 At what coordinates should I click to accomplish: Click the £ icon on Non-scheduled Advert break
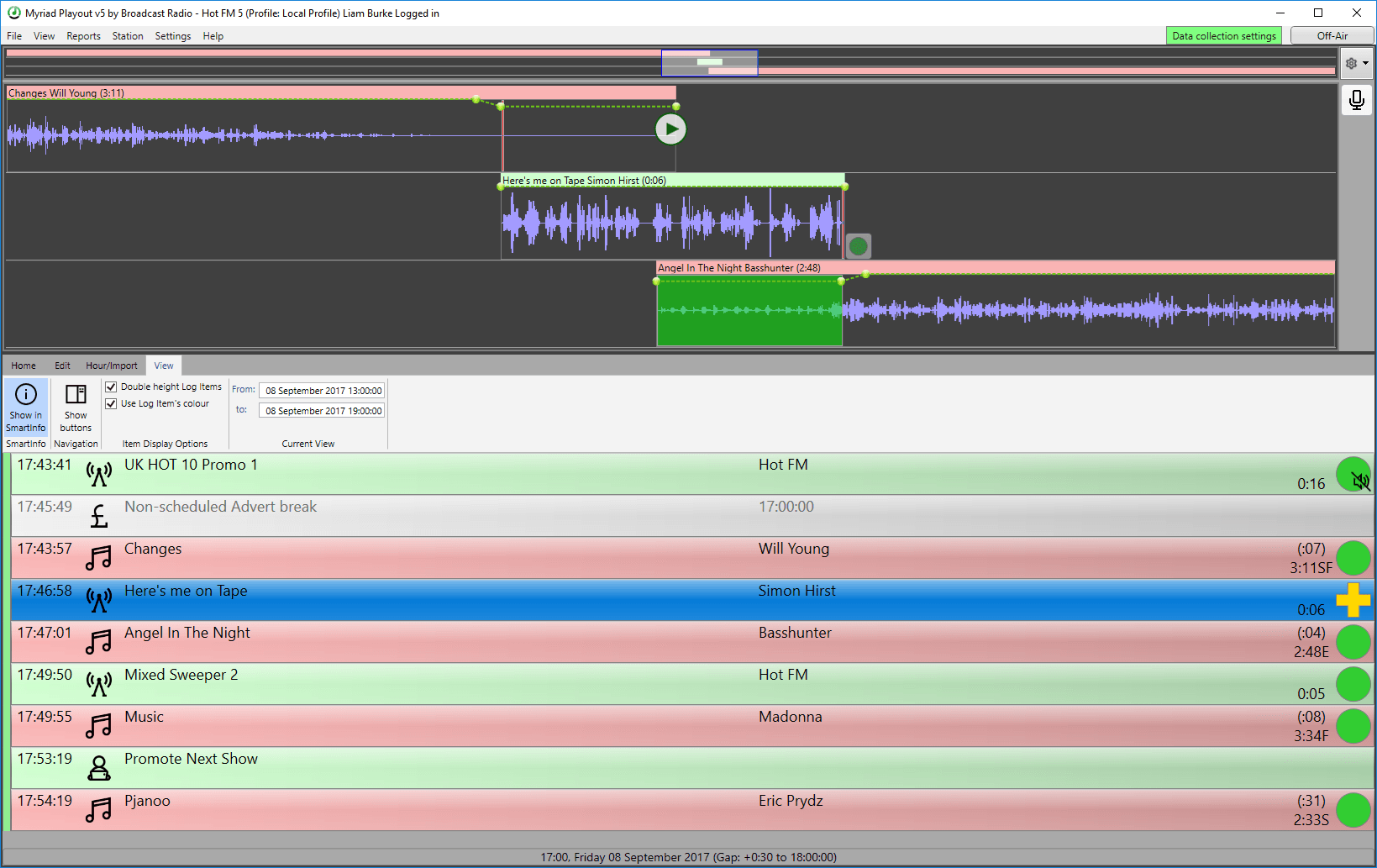(98, 516)
